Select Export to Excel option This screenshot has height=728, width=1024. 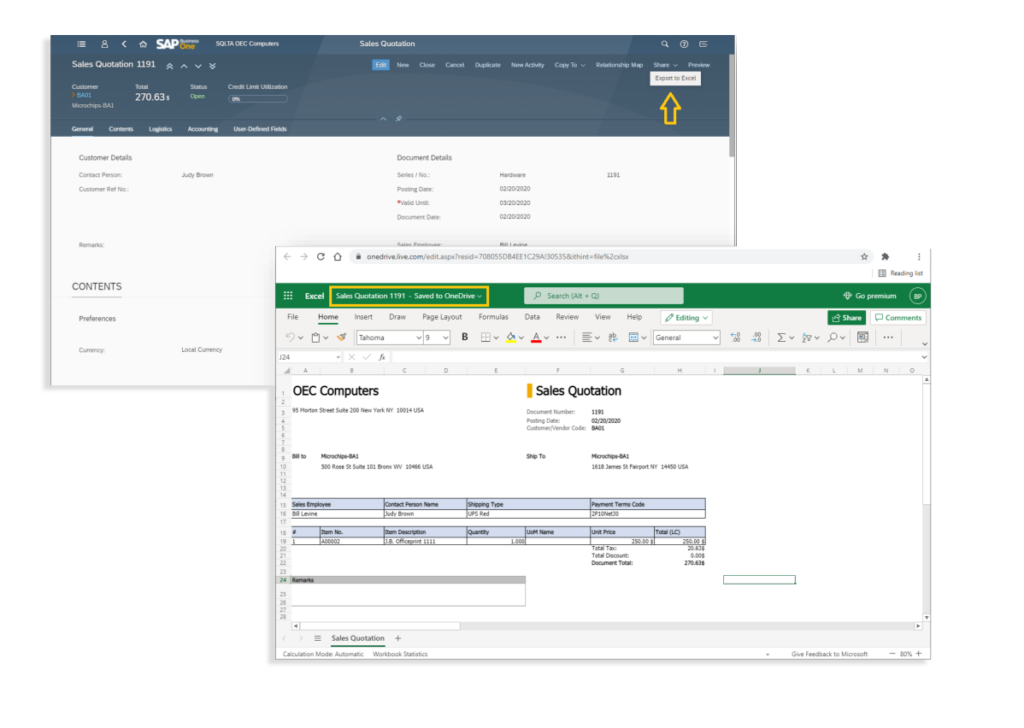pyautogui.click(x=675, y=78)
